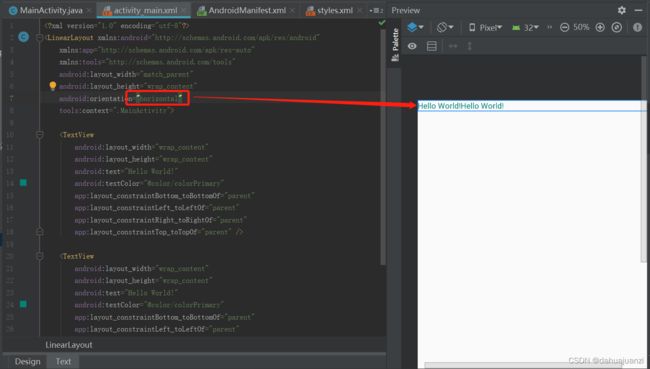Click the orientation for preview rotate icon
The height and width of the screenshot is (369, 650).
(x=445, y=27)
